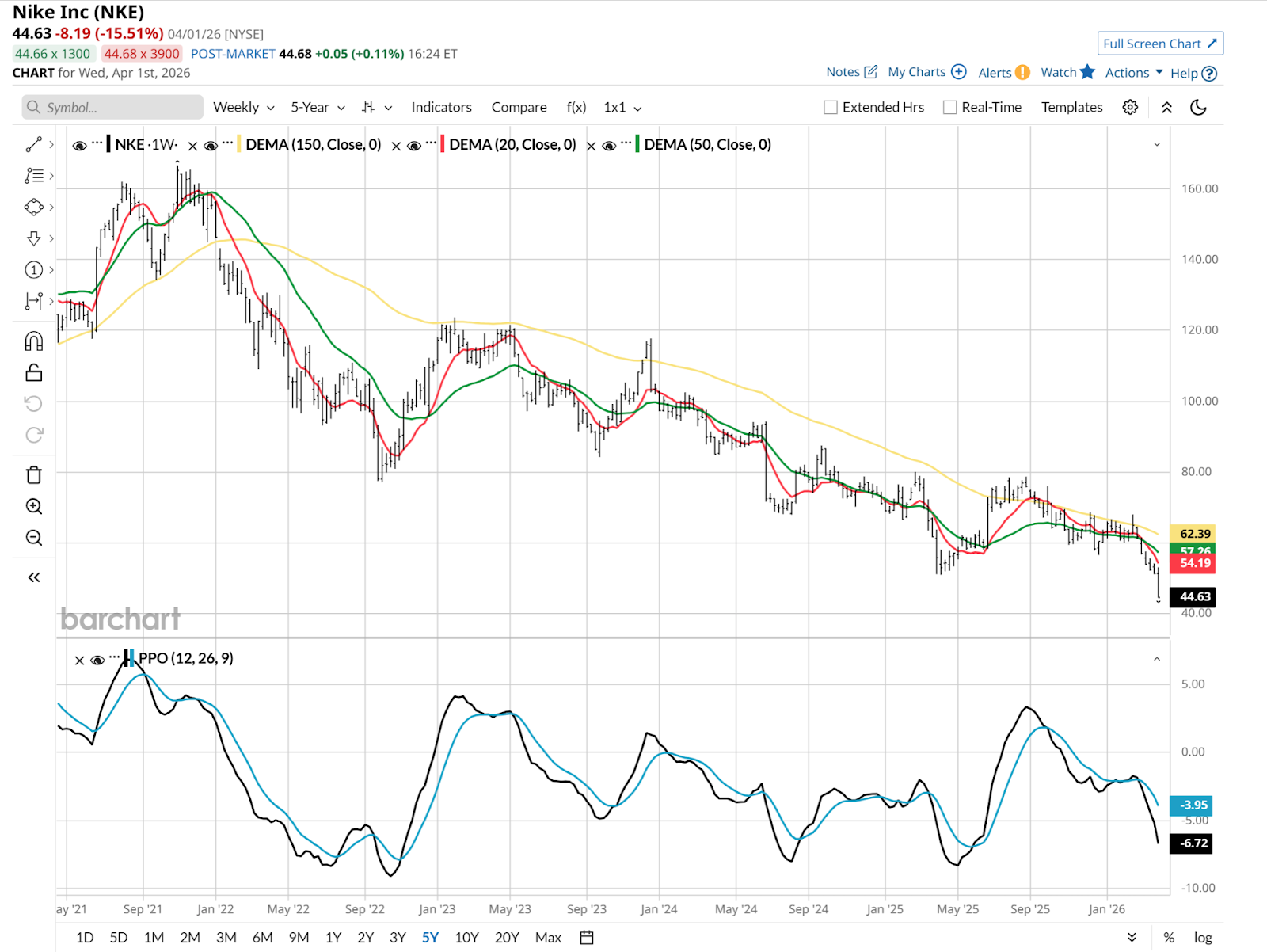The image size is (1267, 952).
Task: Select the price range measure tool
Action: point(33,301)
